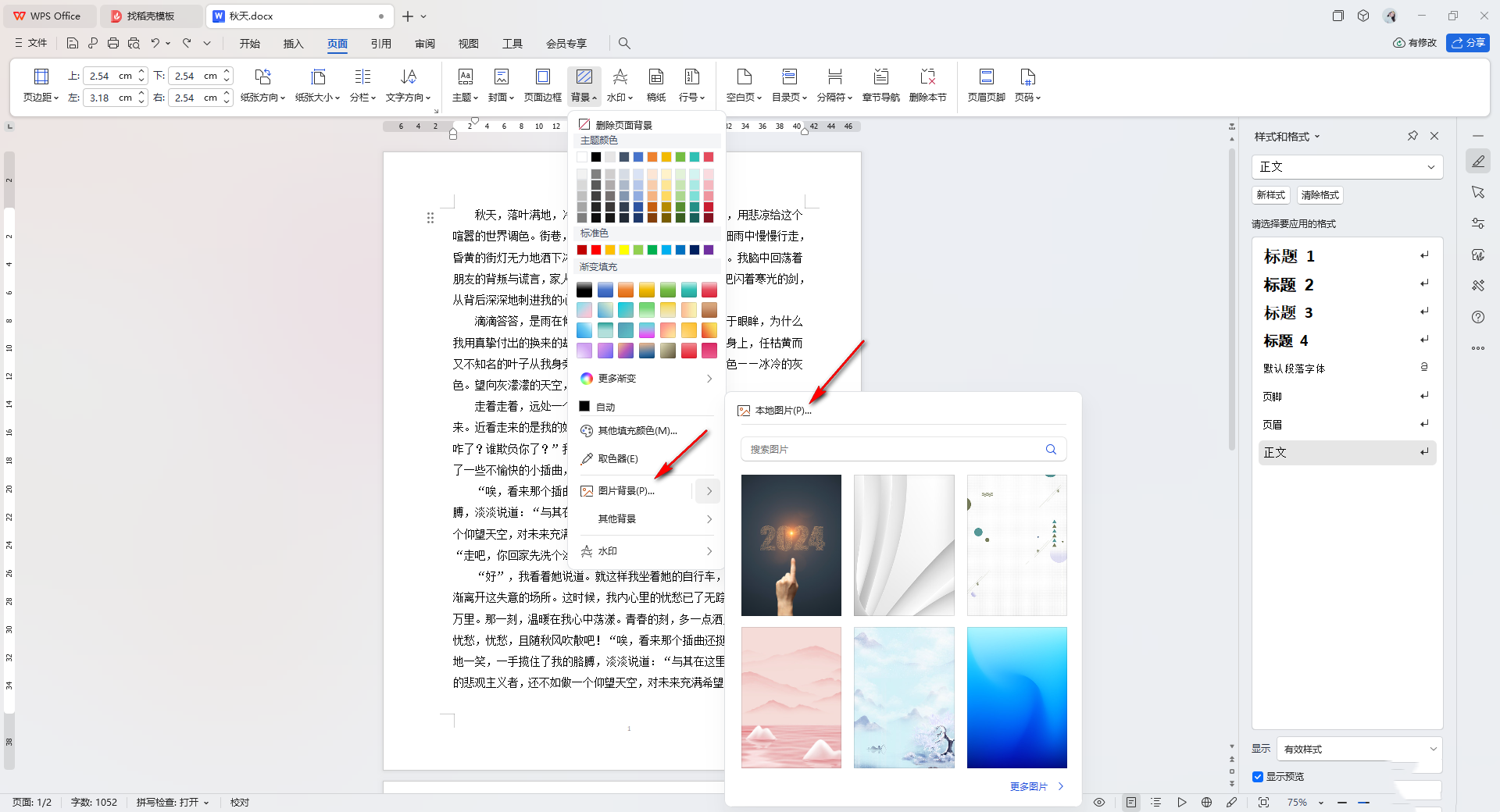Image resolution: width=1500 pixels, height=812 pixels.
Task: Switch to page layout view in status bar
Action: tap(1131, 802)
